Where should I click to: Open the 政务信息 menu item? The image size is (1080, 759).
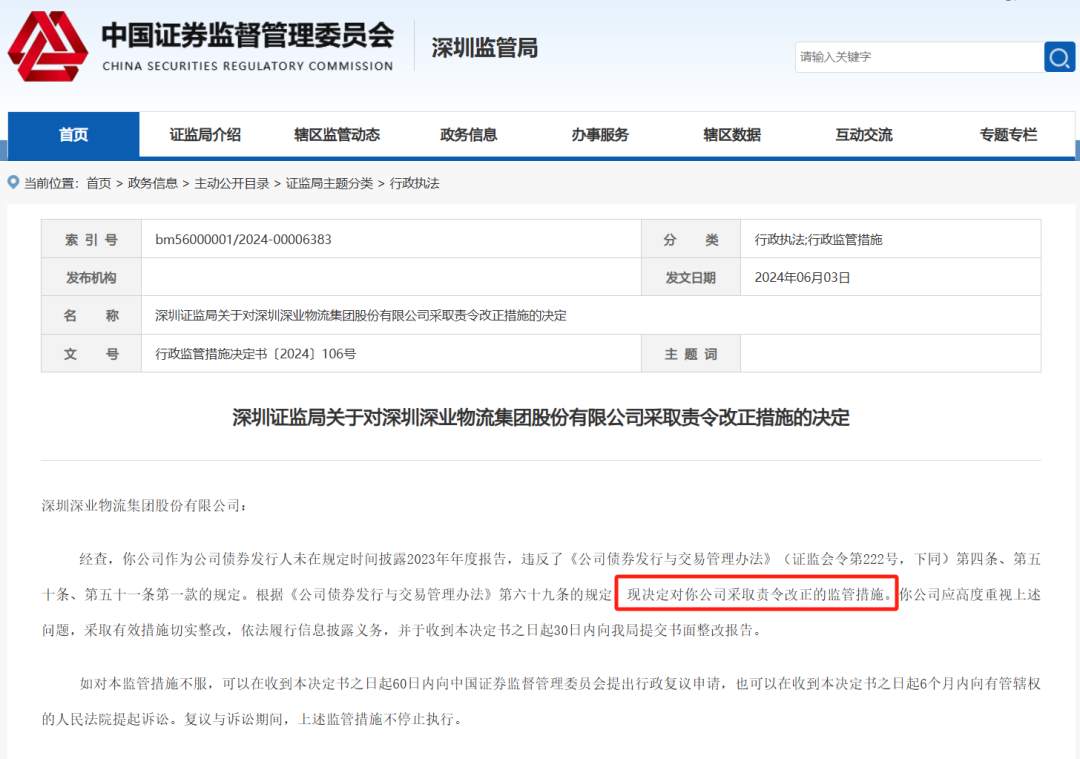coord(468,134)
